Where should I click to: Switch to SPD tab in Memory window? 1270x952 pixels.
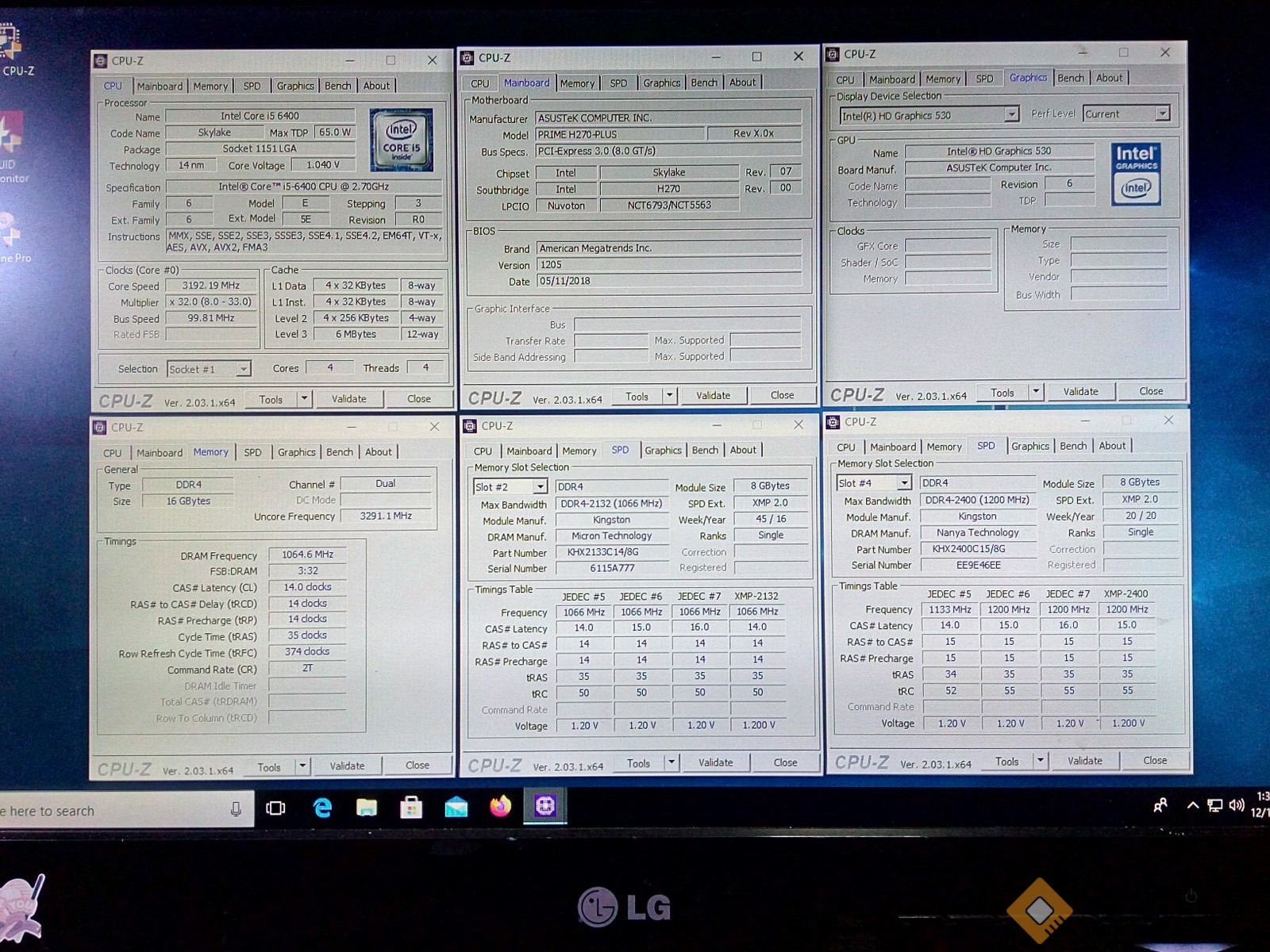tap(252, 452)
